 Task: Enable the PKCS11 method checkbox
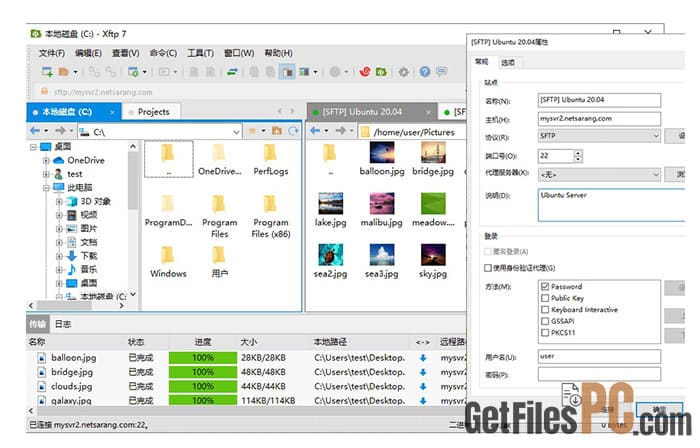tap(545, 333)
